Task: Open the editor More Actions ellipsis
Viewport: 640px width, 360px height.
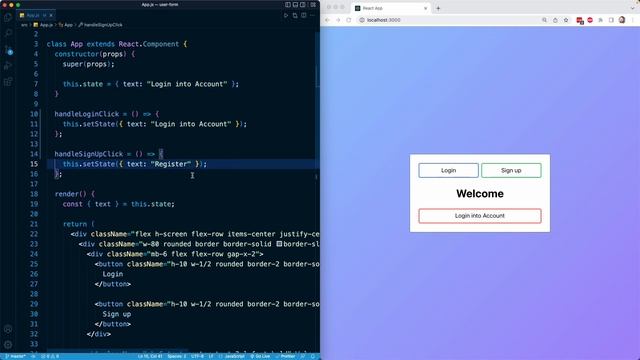Action: (312, 16)
